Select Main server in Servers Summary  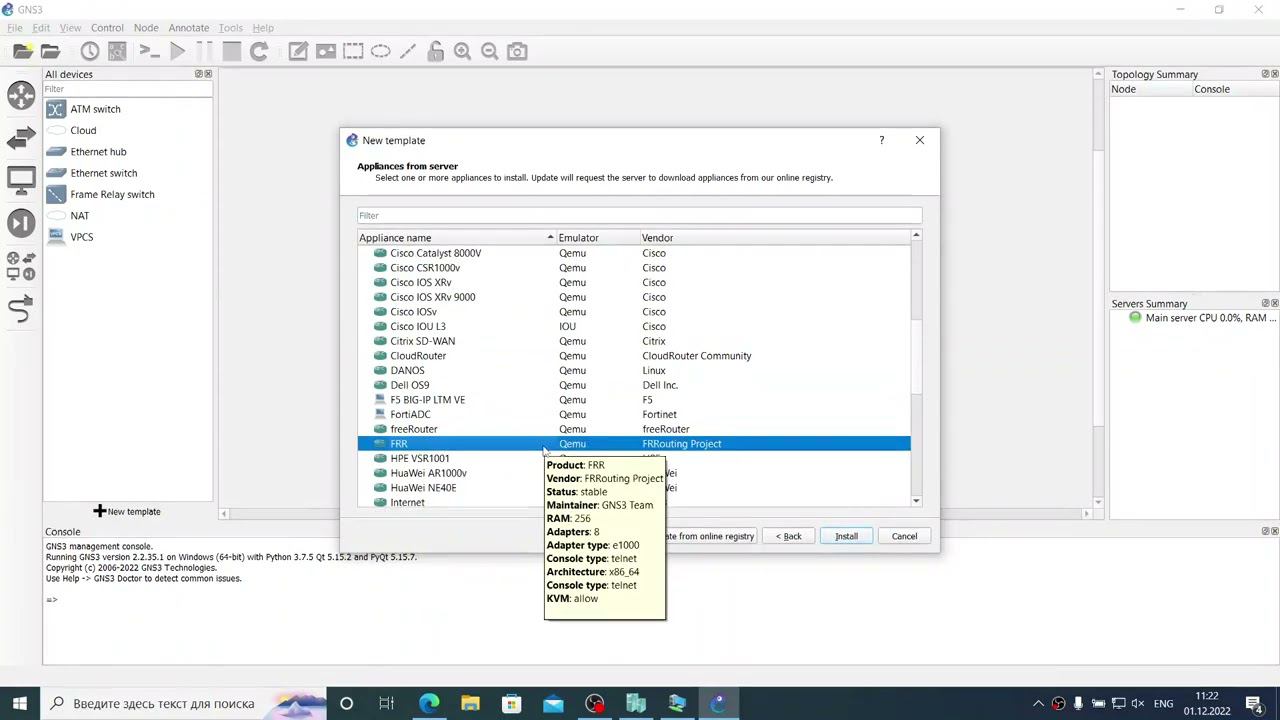1202,318
